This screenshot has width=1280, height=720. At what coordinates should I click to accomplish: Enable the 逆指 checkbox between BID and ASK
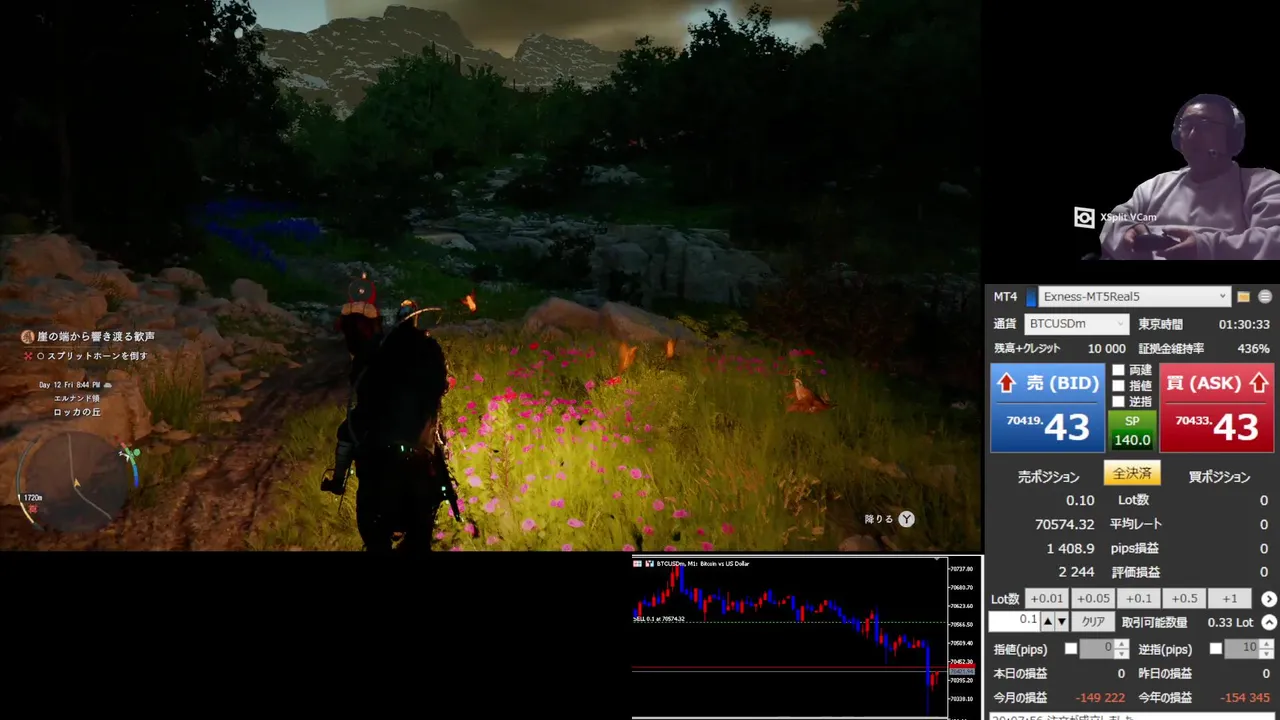click(x=1118, y=402)
